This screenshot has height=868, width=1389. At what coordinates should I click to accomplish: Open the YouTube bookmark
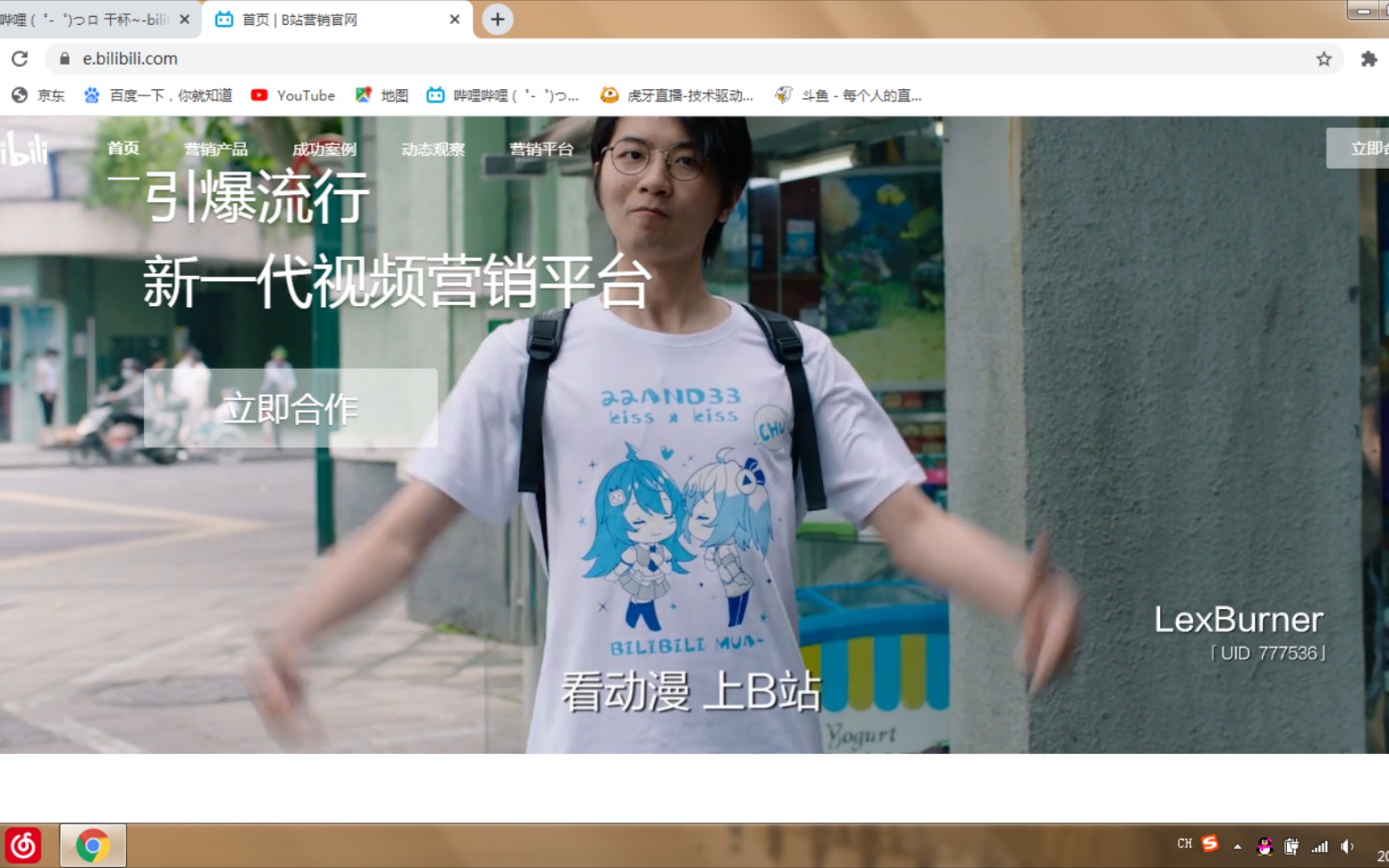(293, 96)
